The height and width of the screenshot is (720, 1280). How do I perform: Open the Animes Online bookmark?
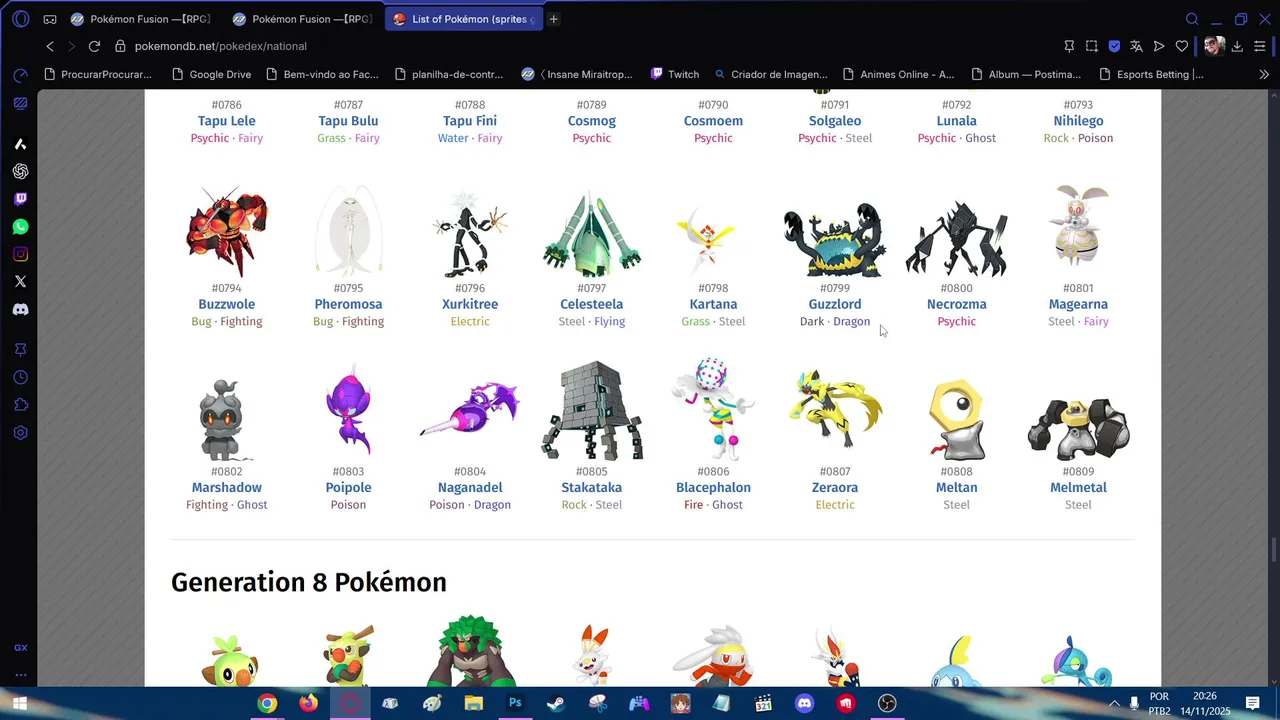(x=899, y=74)
